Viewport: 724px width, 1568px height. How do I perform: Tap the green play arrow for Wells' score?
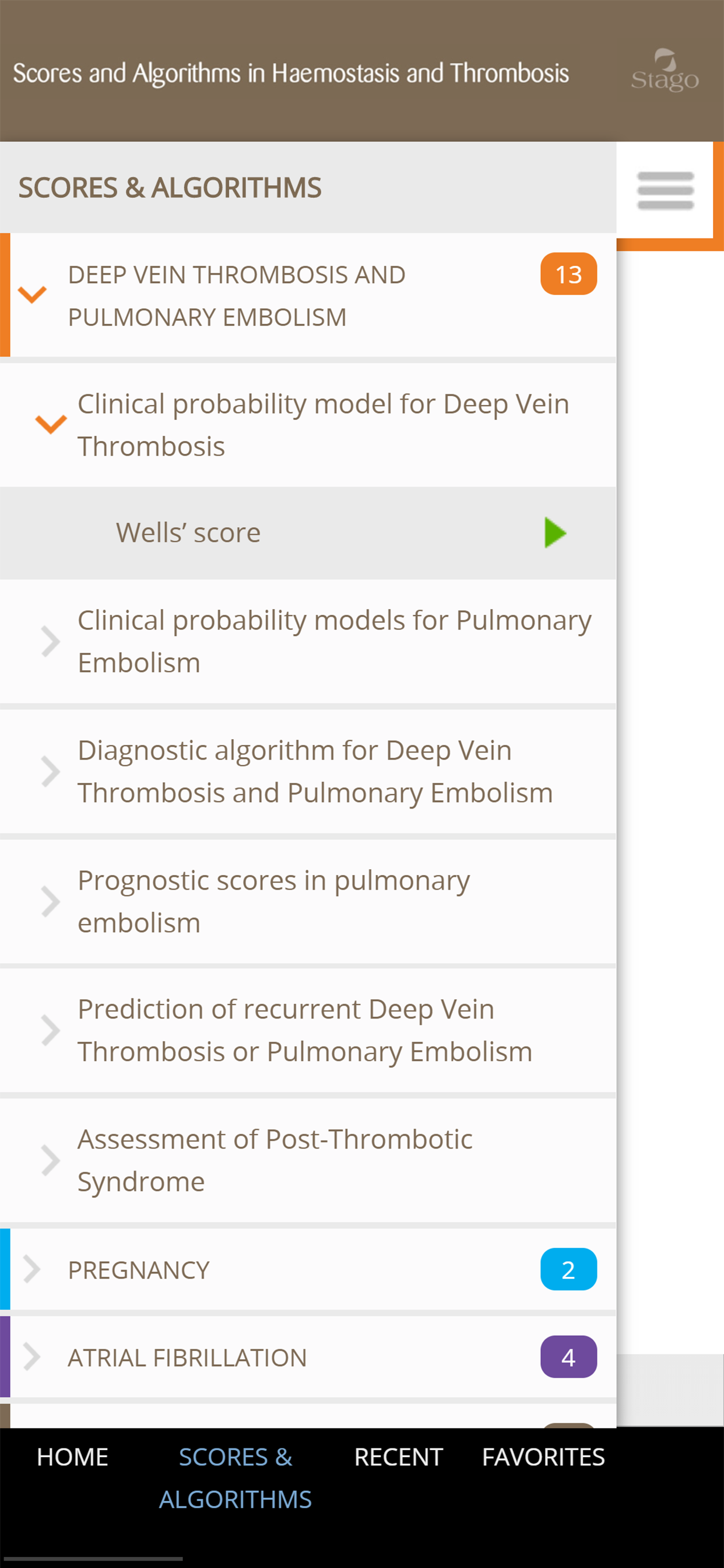point(555,533)
